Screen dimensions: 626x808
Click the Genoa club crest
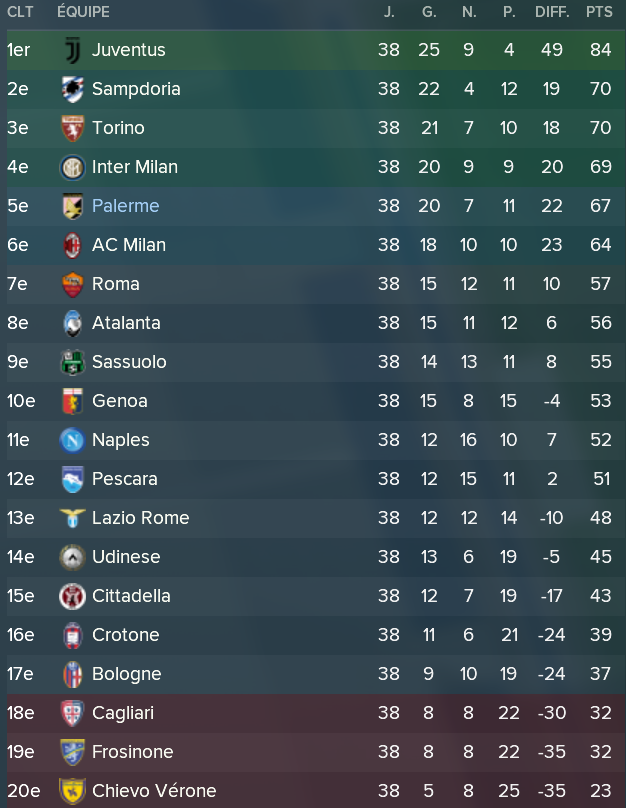73,401
